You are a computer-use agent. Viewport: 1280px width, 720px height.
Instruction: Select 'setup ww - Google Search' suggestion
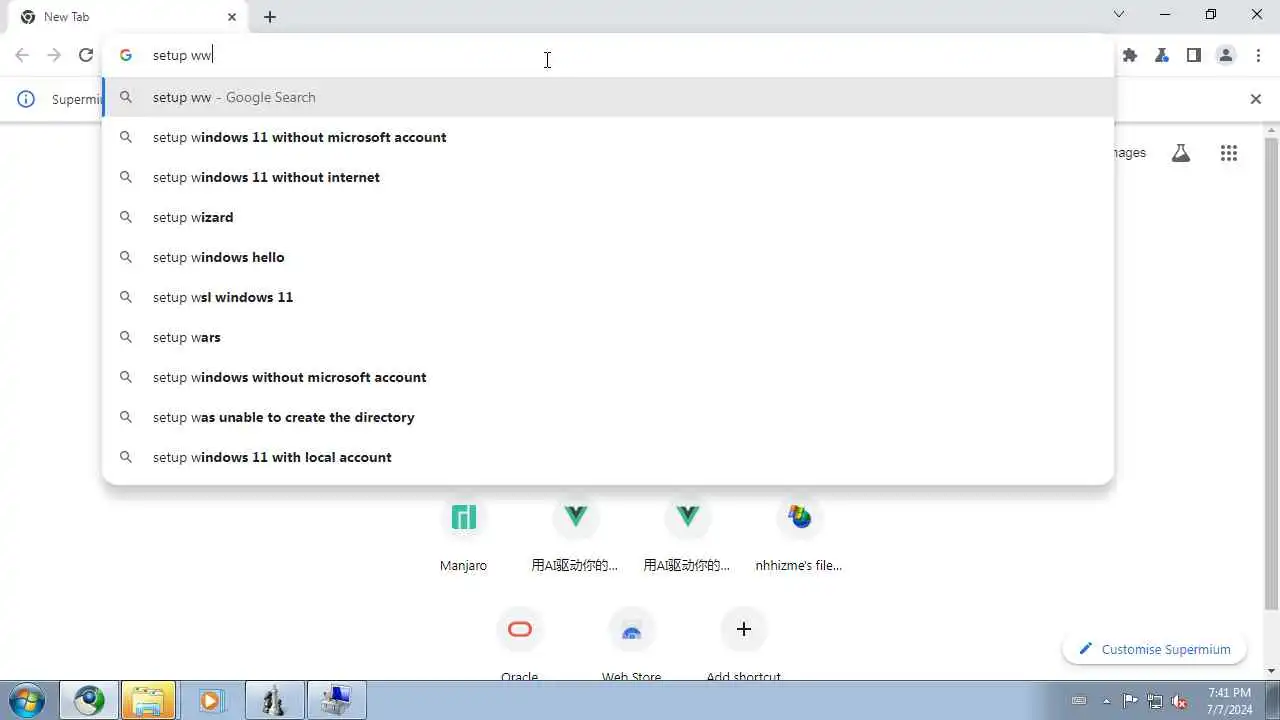[608, 97]
